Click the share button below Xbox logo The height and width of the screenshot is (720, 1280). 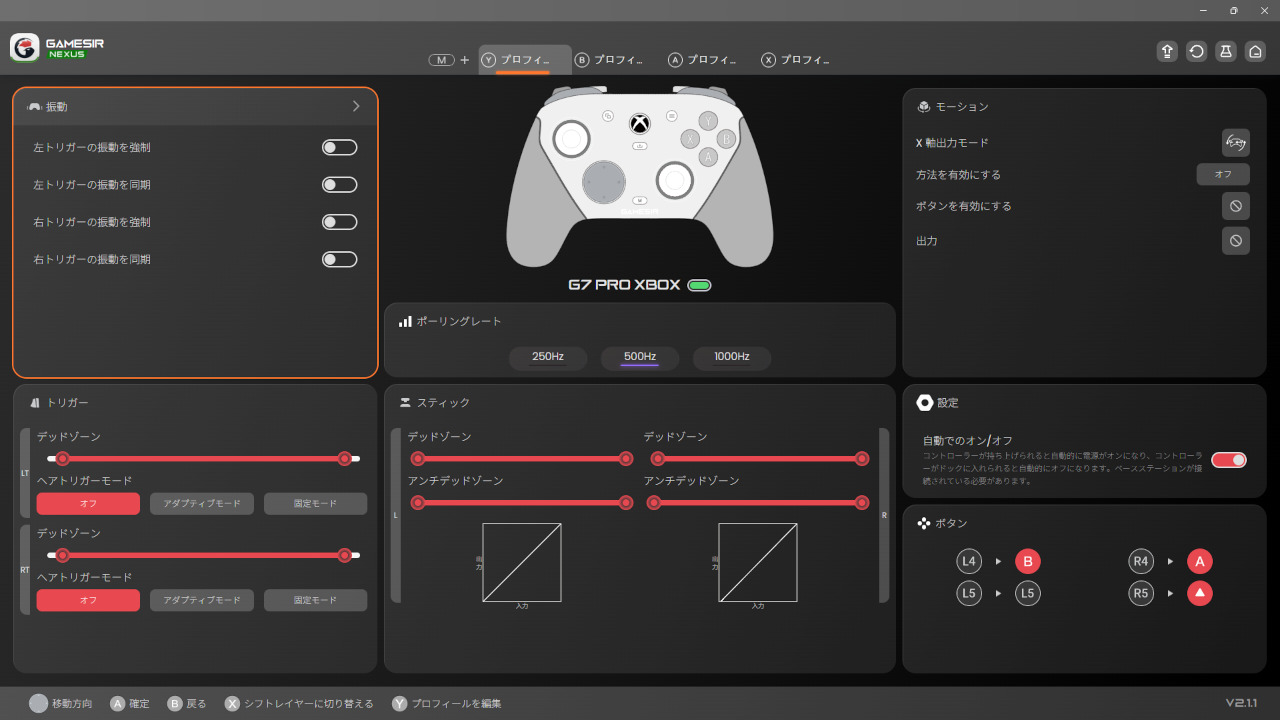coord(640,146)
